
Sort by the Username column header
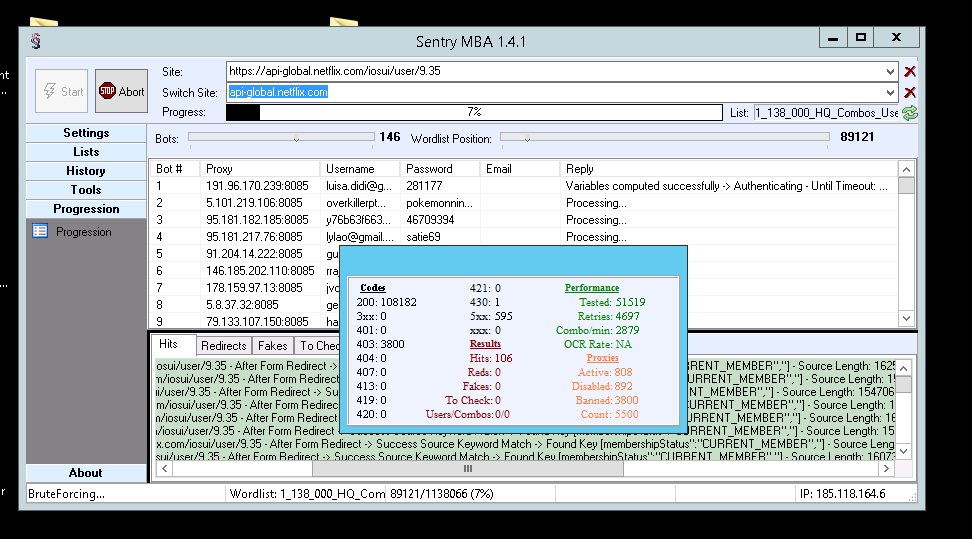(x=360, y=169)
